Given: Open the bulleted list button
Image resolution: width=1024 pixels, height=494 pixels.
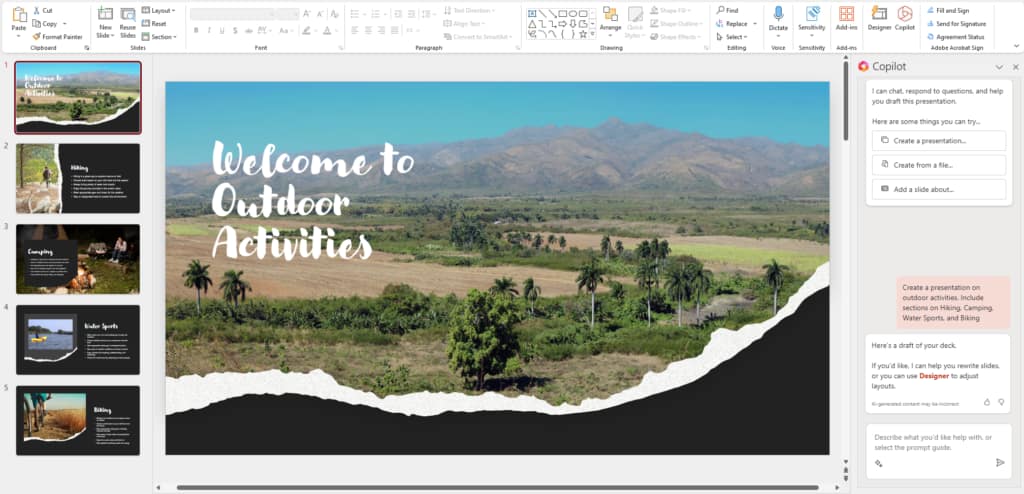Looking at the screenshot, I should [x=357, y=14].
